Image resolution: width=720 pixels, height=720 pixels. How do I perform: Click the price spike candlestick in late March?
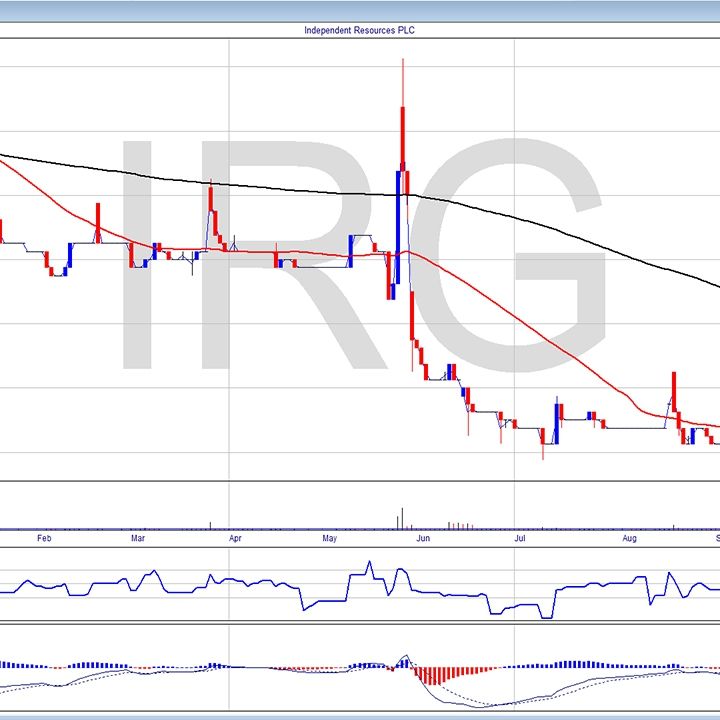coord(212,210)
